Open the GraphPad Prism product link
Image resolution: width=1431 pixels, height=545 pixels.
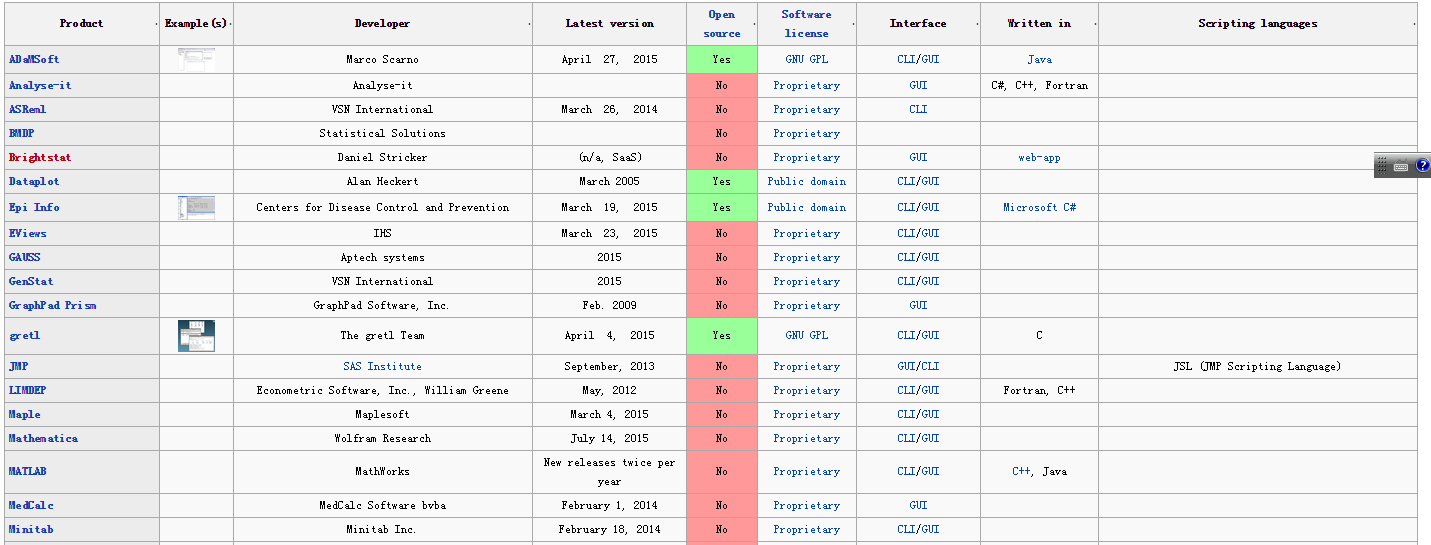52,305
